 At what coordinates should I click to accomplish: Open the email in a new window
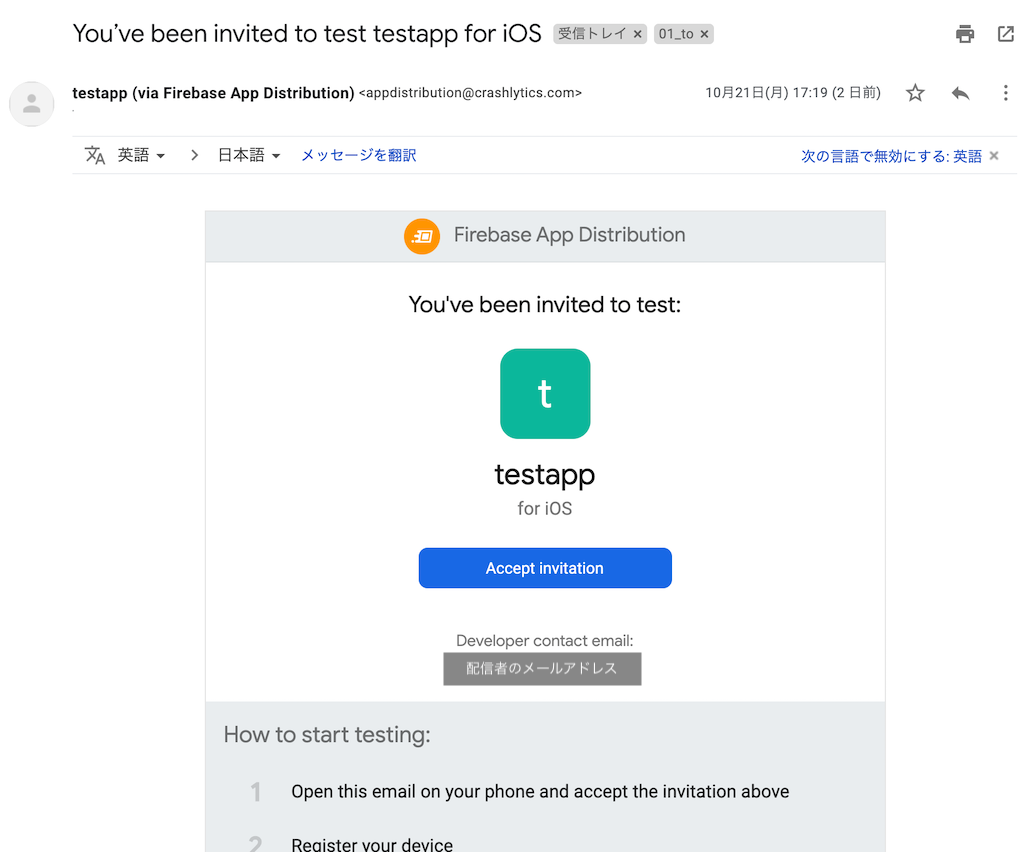click(1006, 34)
